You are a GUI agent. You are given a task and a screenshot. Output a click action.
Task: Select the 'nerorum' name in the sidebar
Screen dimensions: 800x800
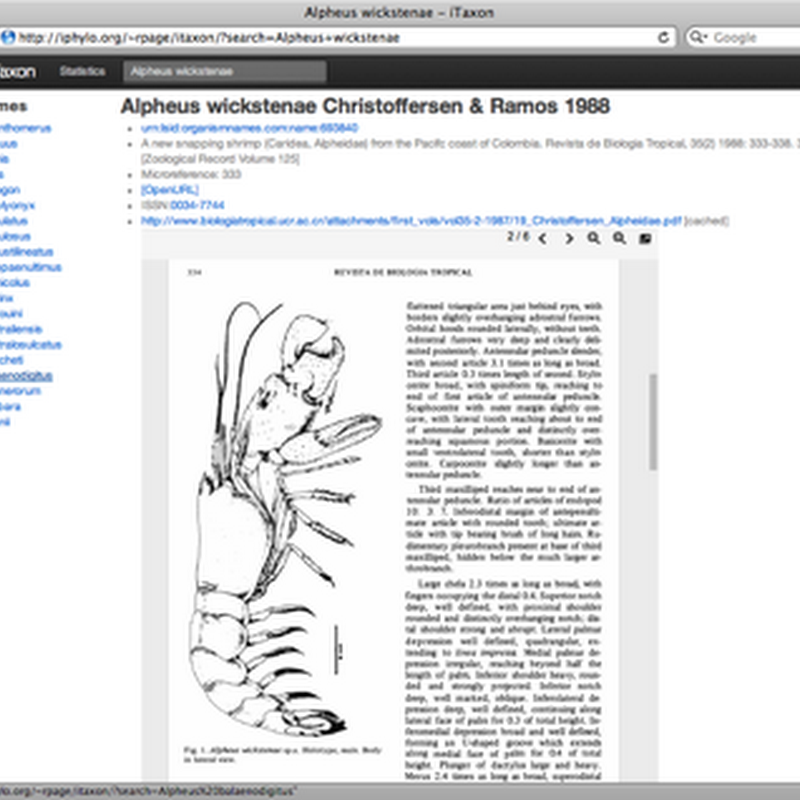click(20, 391)
